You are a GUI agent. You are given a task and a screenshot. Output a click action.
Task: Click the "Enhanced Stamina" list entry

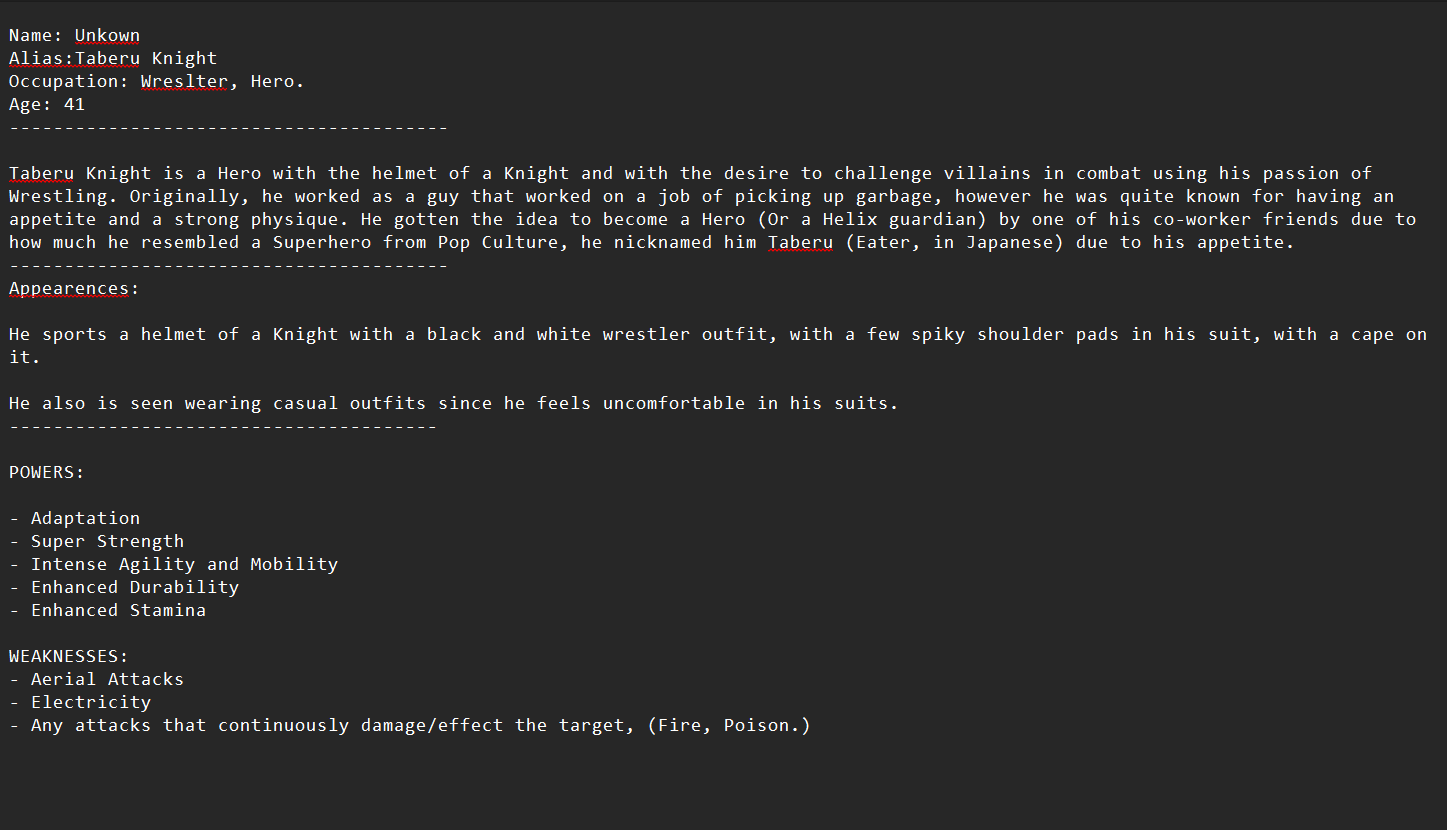118,611
